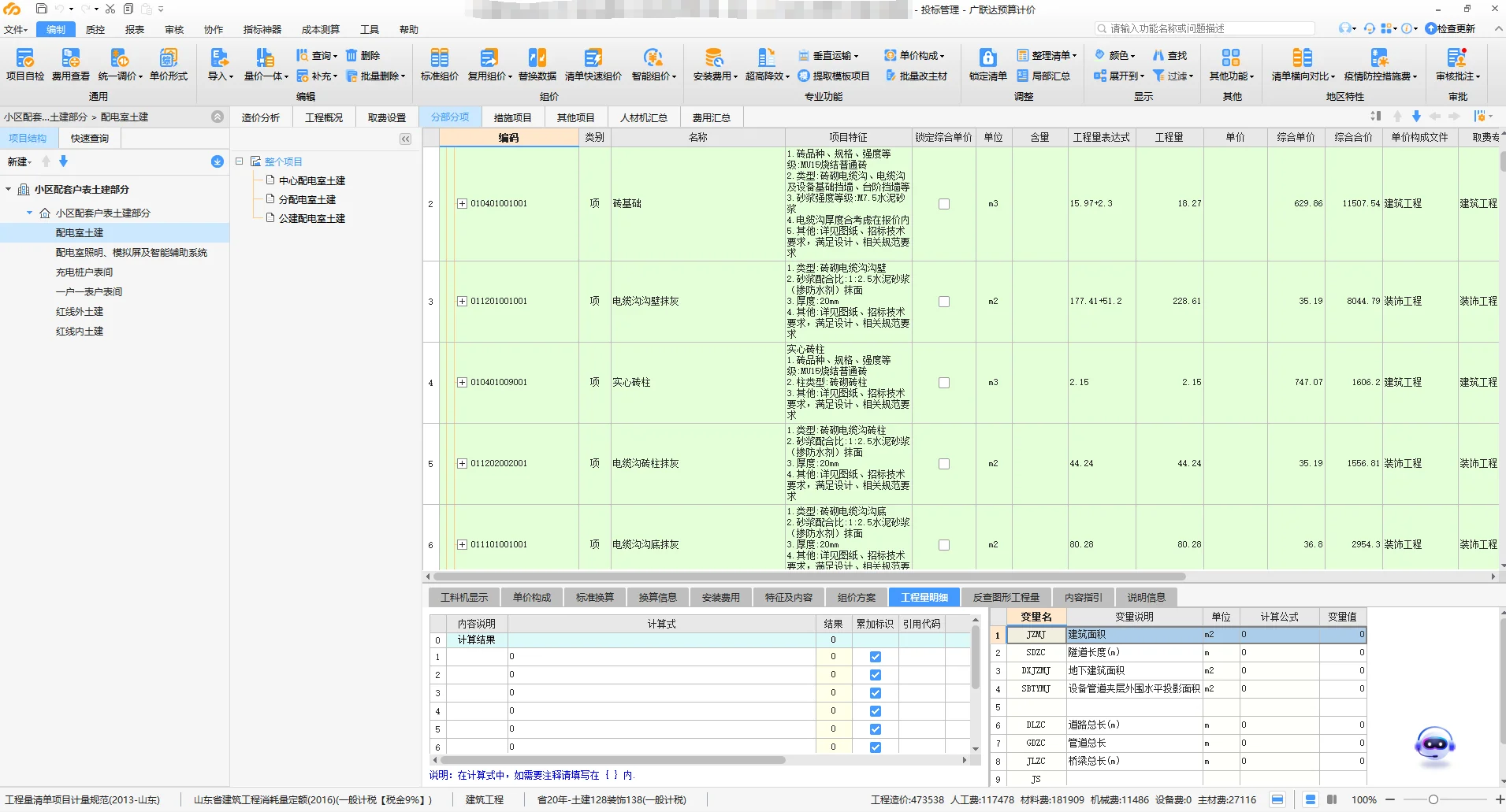
Task: Open the 查找 search tool
Action: click(x=1170, y=55)
